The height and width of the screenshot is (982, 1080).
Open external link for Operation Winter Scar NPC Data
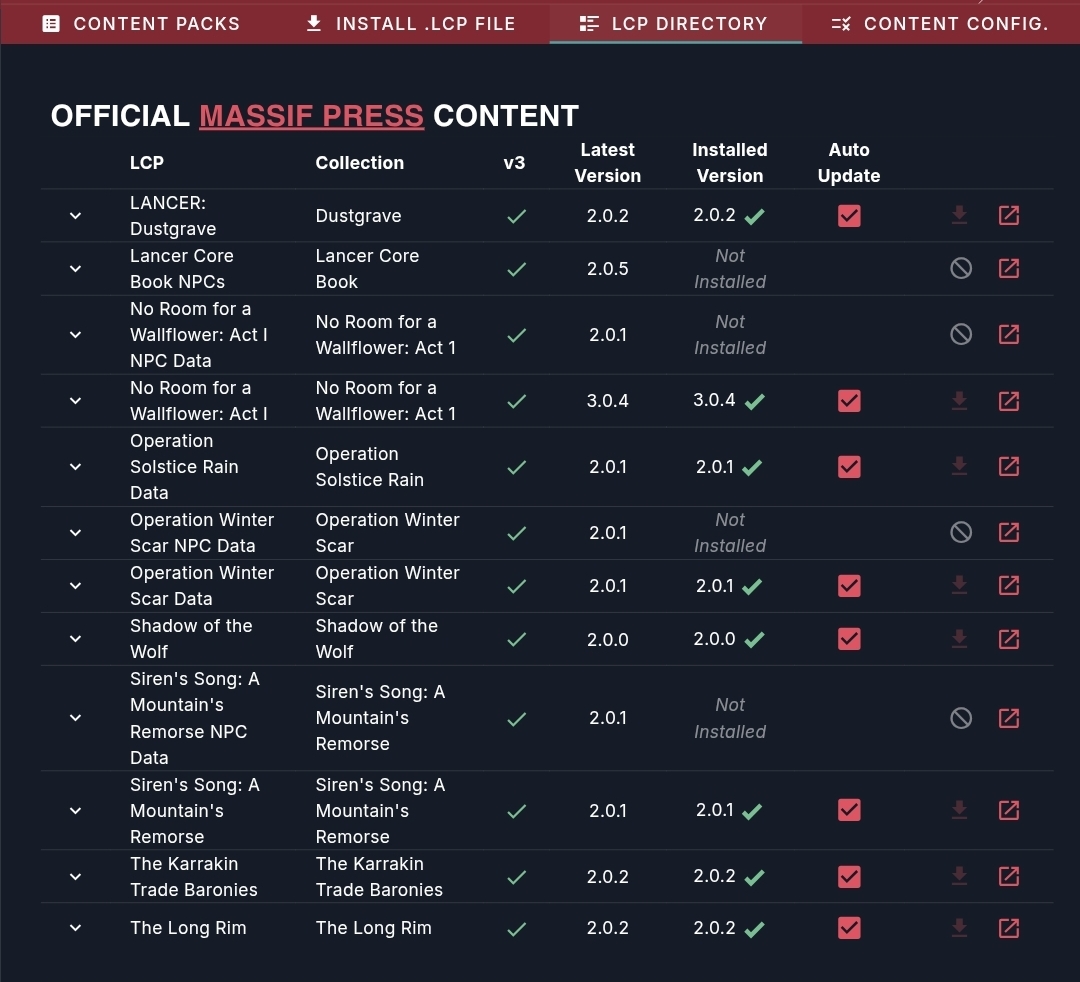point(1008,532)
